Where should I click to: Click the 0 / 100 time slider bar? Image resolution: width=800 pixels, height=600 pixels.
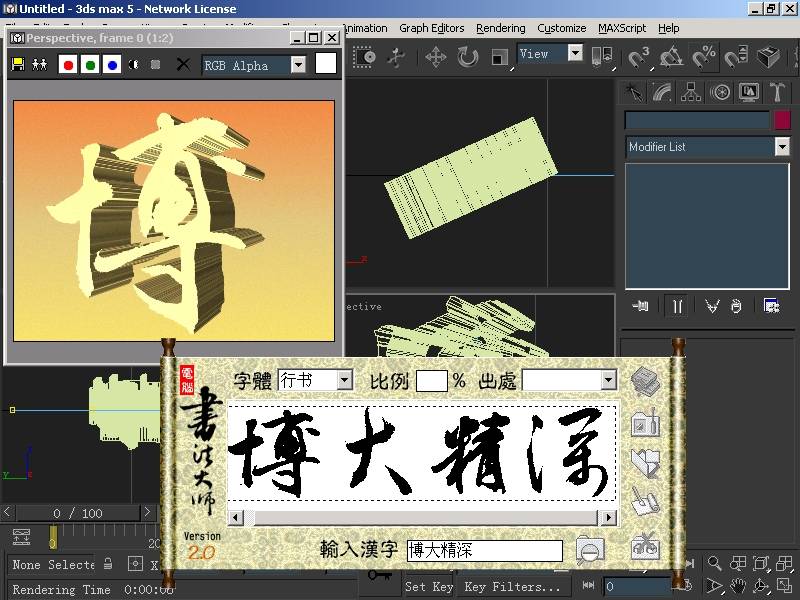(x=78, y=513)
